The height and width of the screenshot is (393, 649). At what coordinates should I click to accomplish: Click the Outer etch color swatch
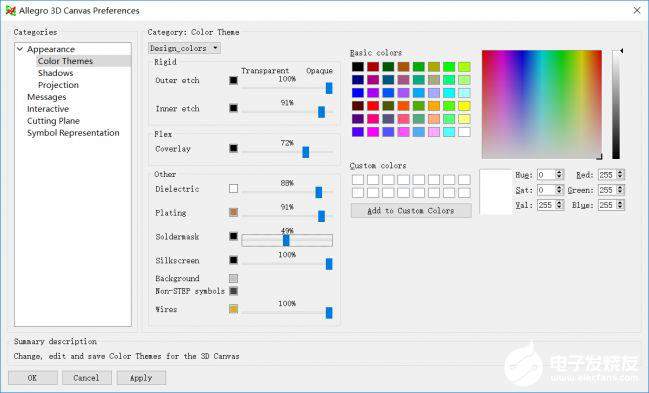click(233, 80)
